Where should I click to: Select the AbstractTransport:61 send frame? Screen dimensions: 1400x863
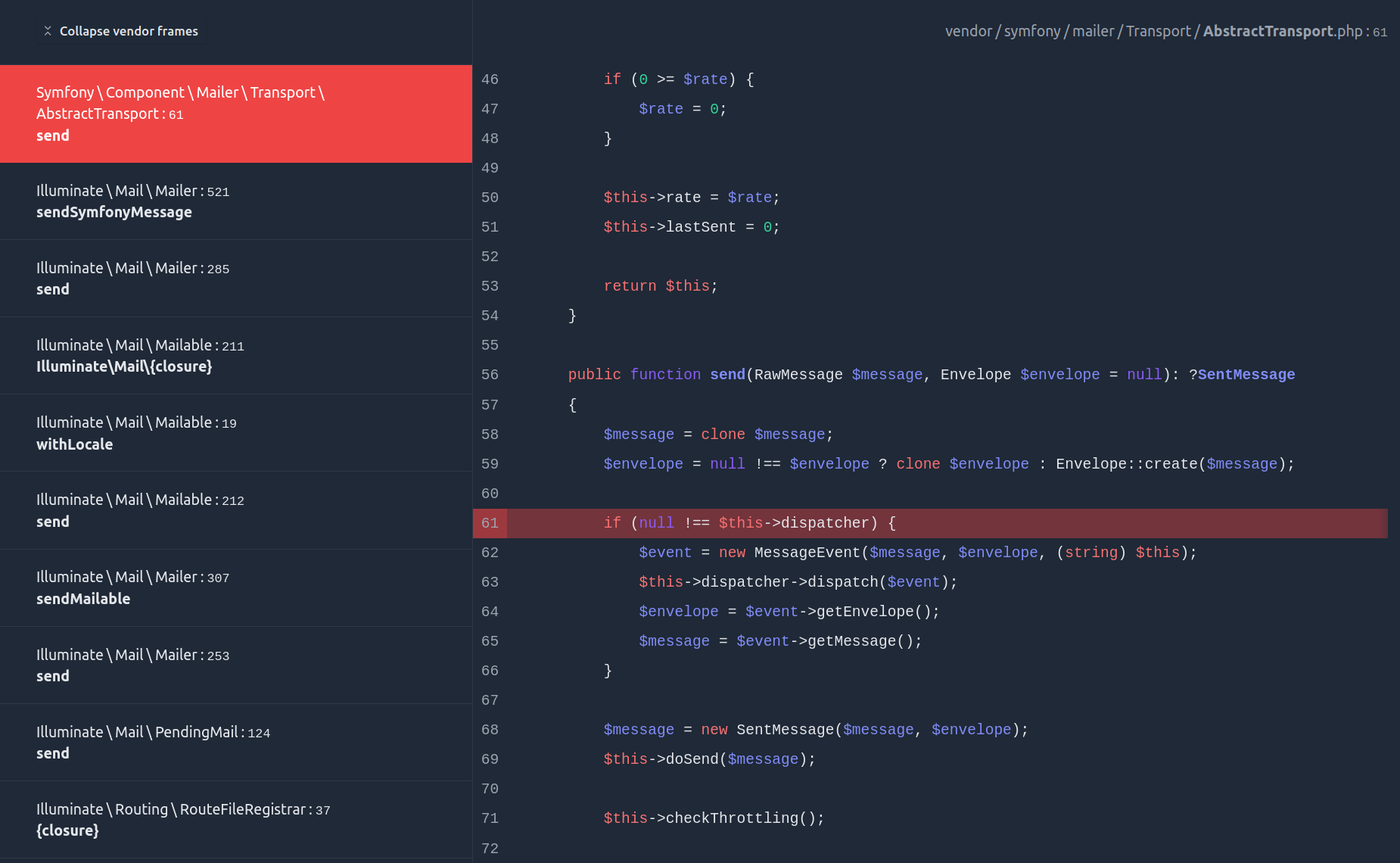(x=236, y=114)
